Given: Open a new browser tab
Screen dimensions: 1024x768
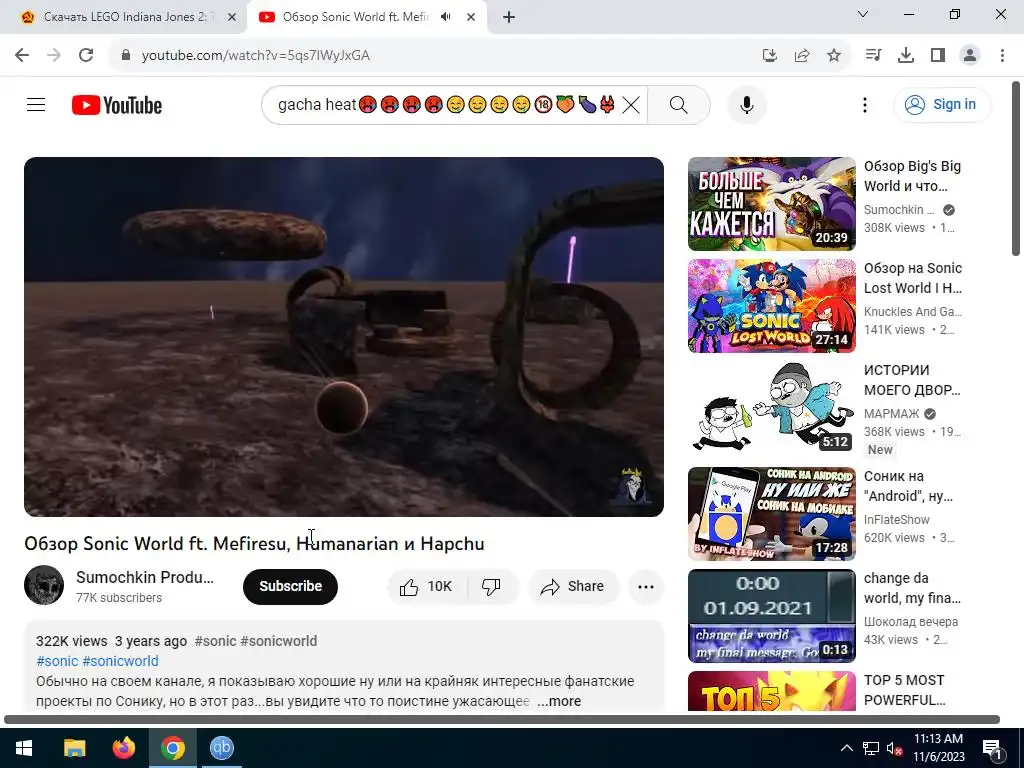Looking at the screenshot, I should point(509,17).
